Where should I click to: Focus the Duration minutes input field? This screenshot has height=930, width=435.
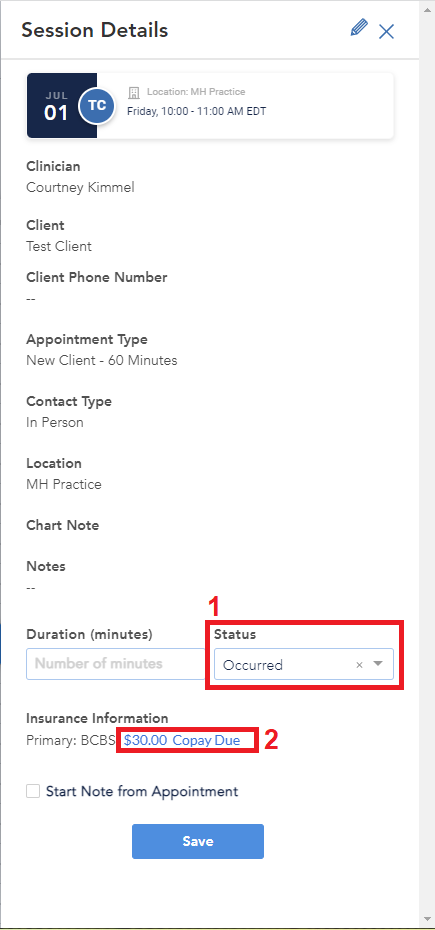click(115, 664)
